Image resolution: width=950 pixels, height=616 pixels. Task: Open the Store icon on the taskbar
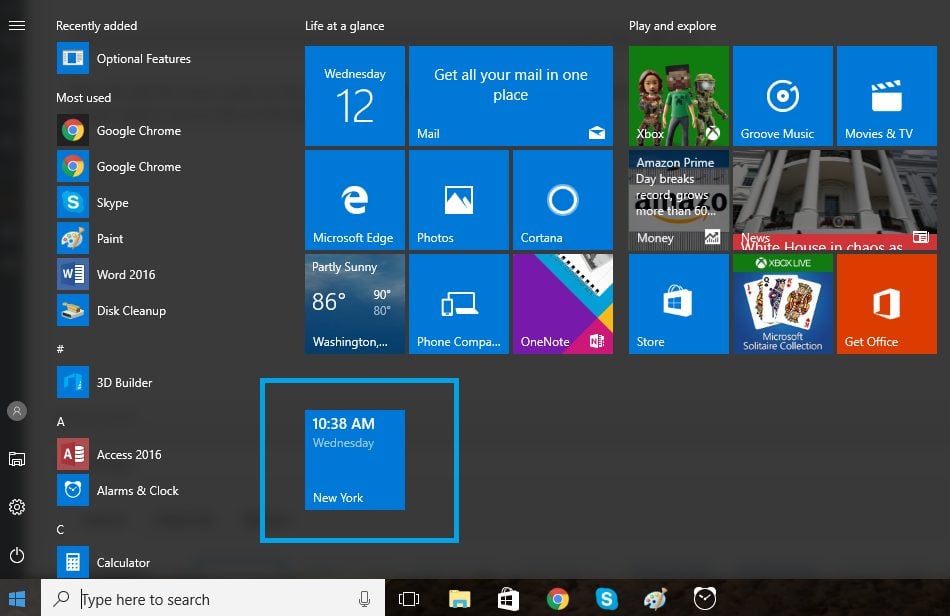508,599
